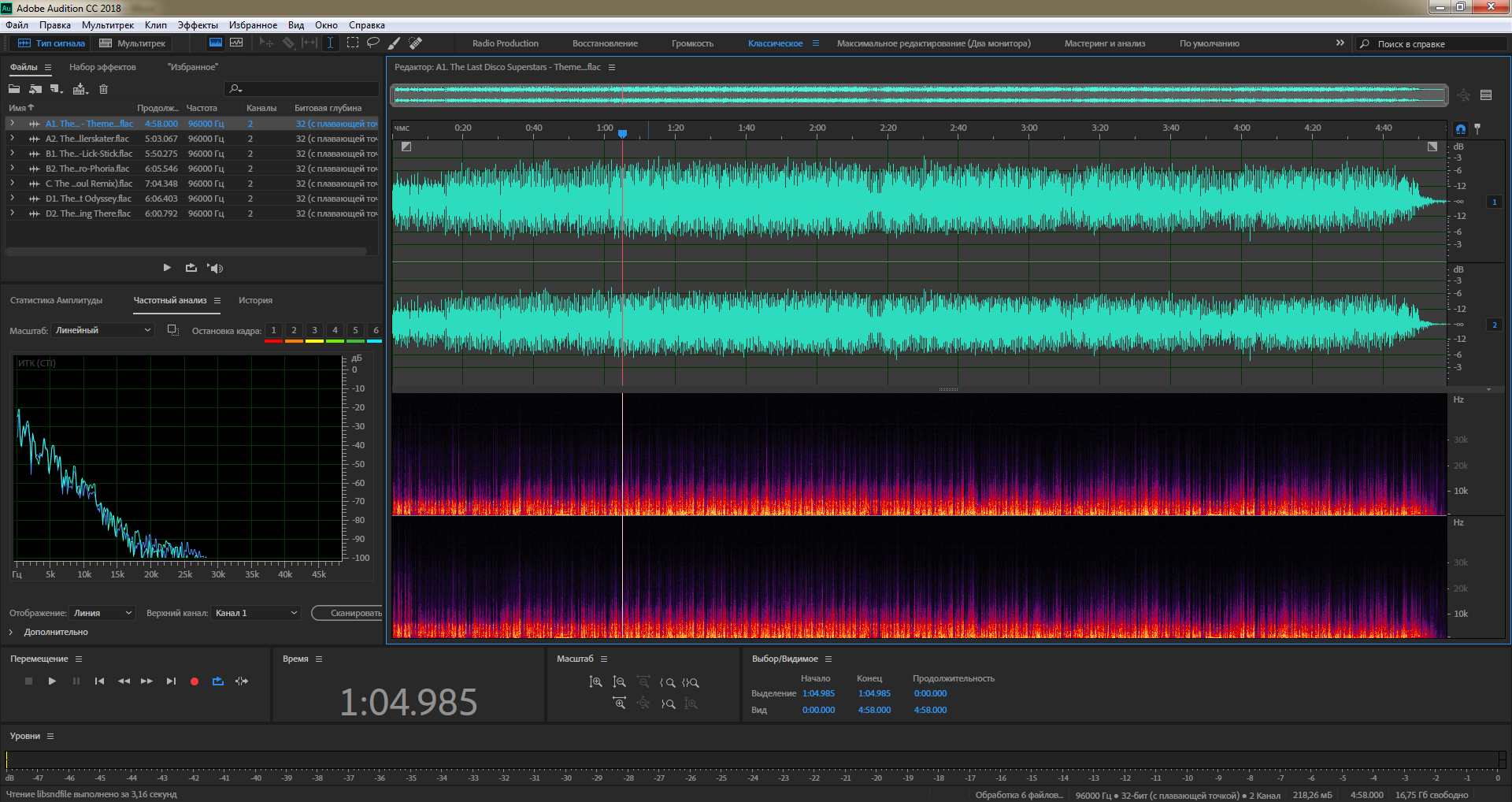1512x802 pixels.
Task: Click Files panel horizontal scrollbar
Action: (x=187, y=252)
